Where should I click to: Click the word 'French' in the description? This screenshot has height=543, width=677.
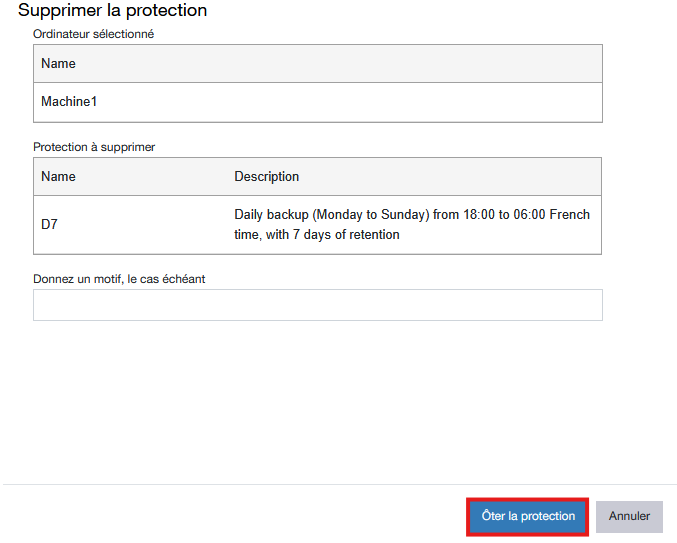click(x=571, y=215)
